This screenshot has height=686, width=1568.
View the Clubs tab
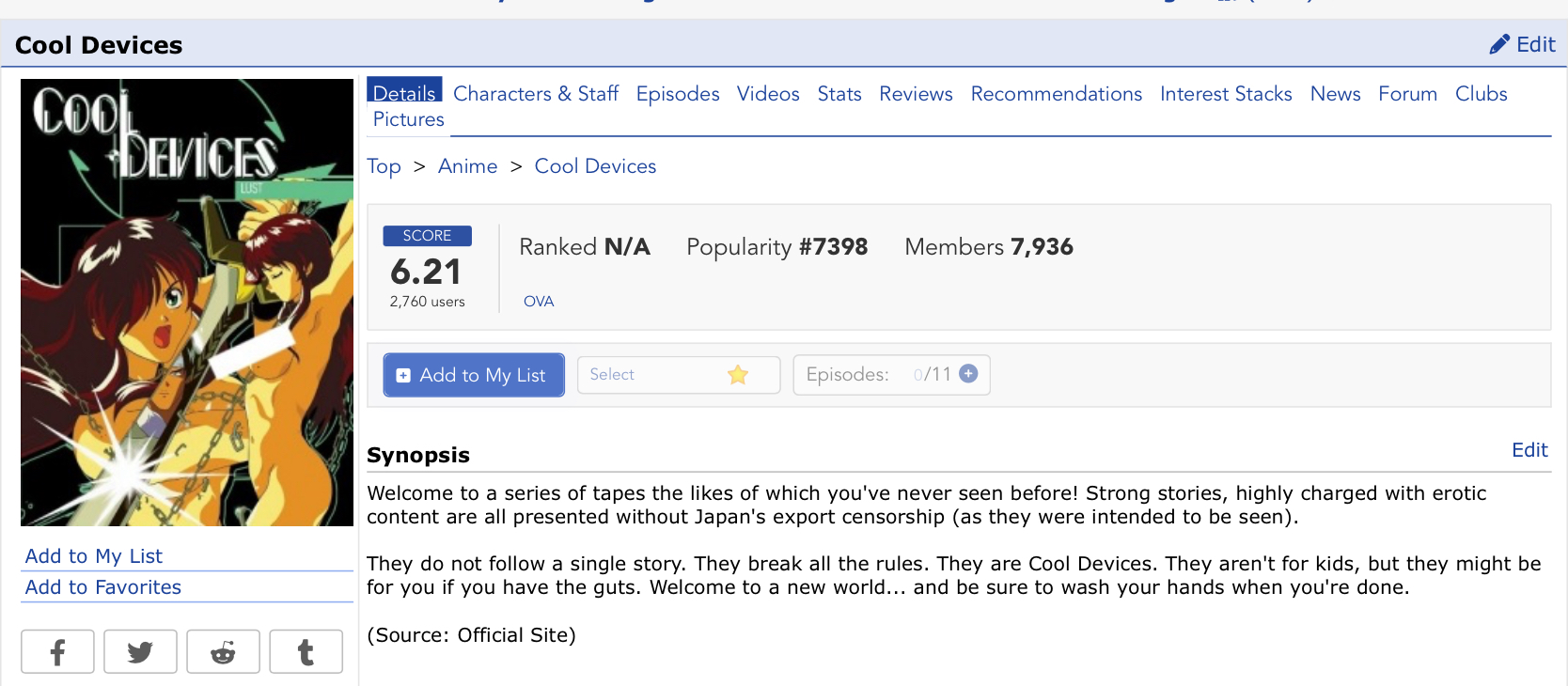pos(1482,93)
